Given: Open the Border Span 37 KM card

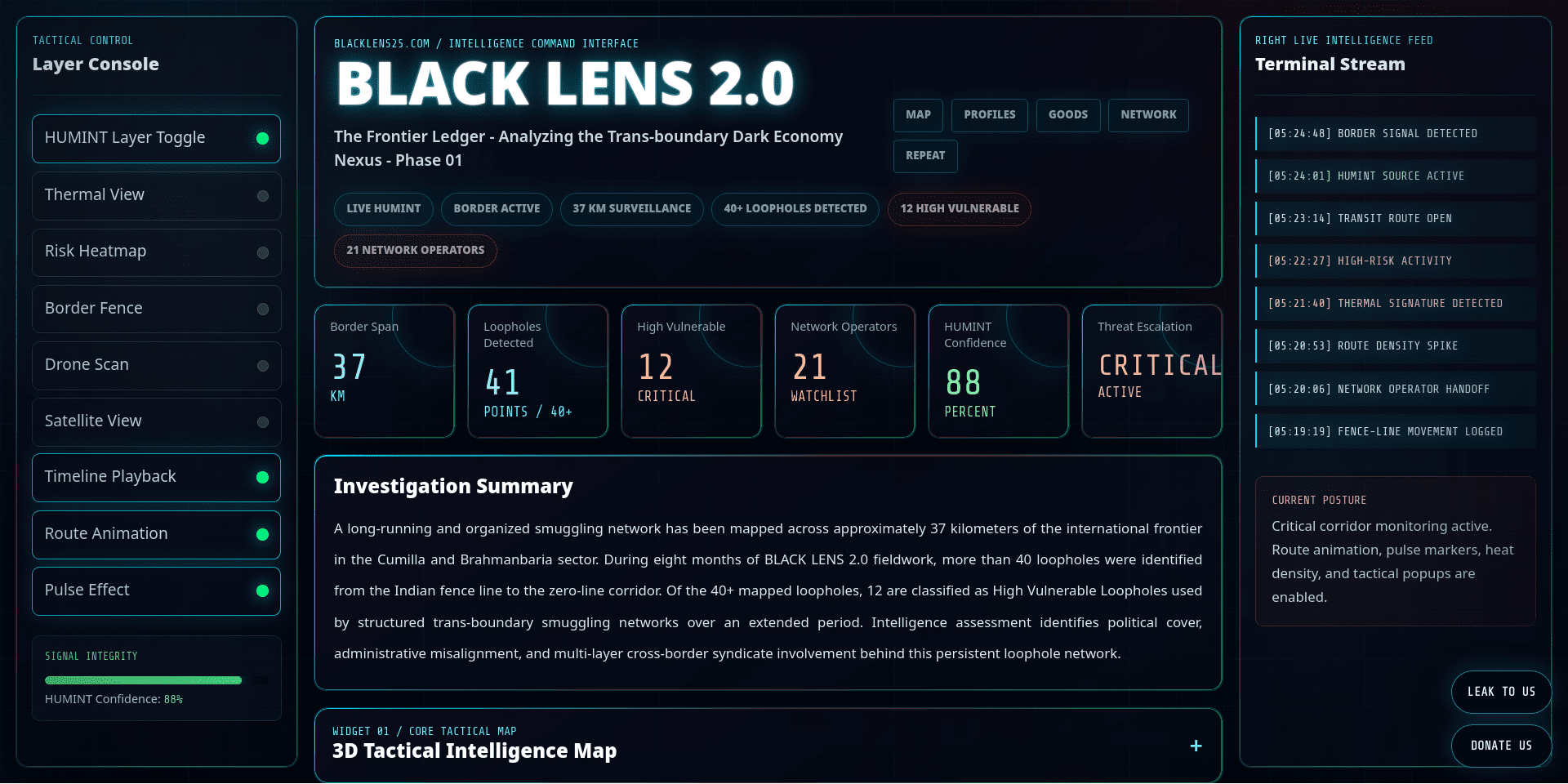Looking at the screenshot, I should click(385, 372).
